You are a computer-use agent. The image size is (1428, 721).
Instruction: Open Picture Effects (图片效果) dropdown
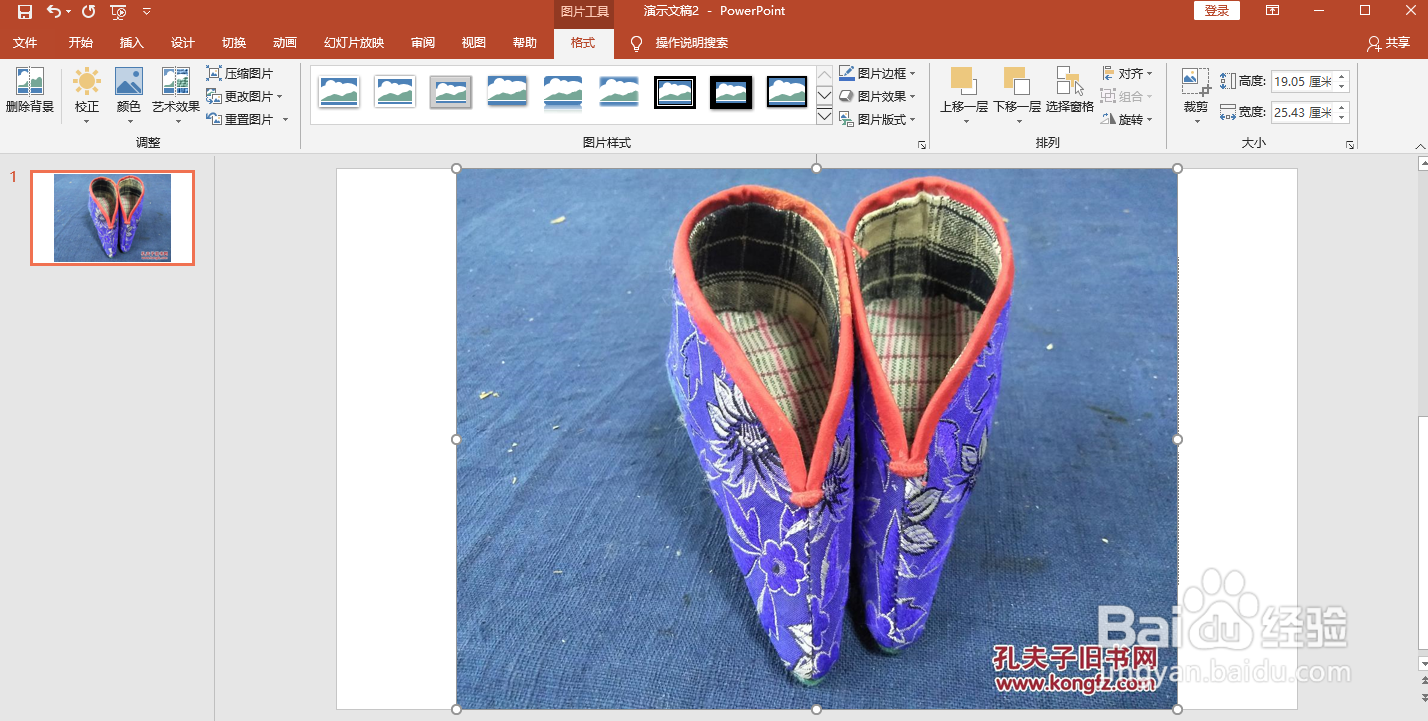(877, 97)
